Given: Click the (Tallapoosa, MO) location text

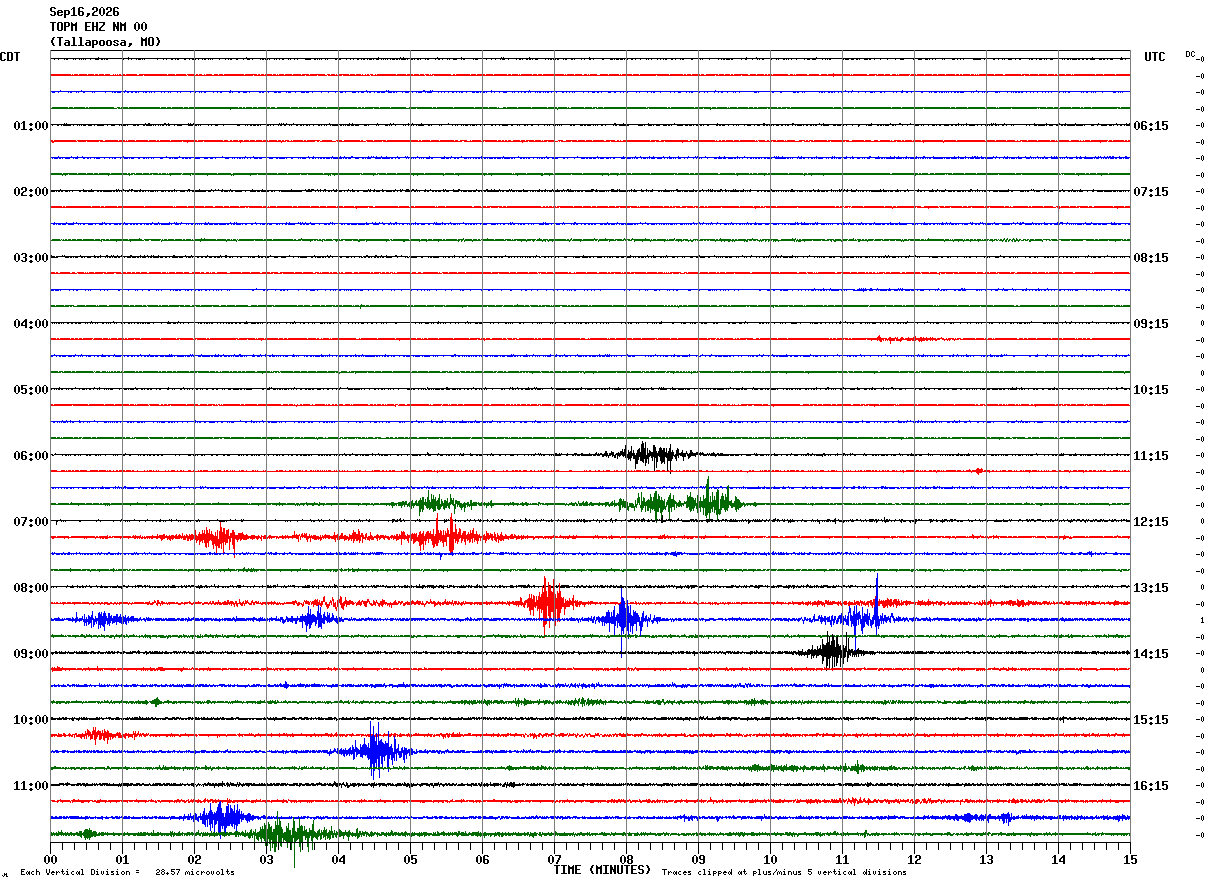Looking at the screenshot, I should (105, 42).
